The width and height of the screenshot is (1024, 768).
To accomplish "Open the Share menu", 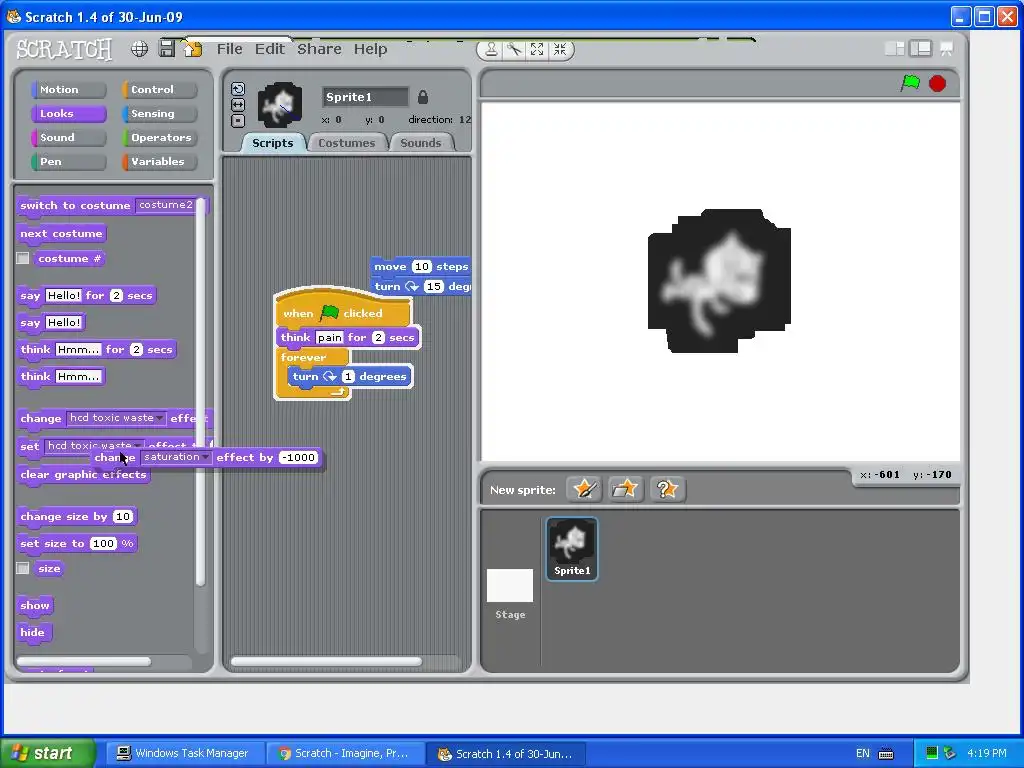I will coord(319,49).
